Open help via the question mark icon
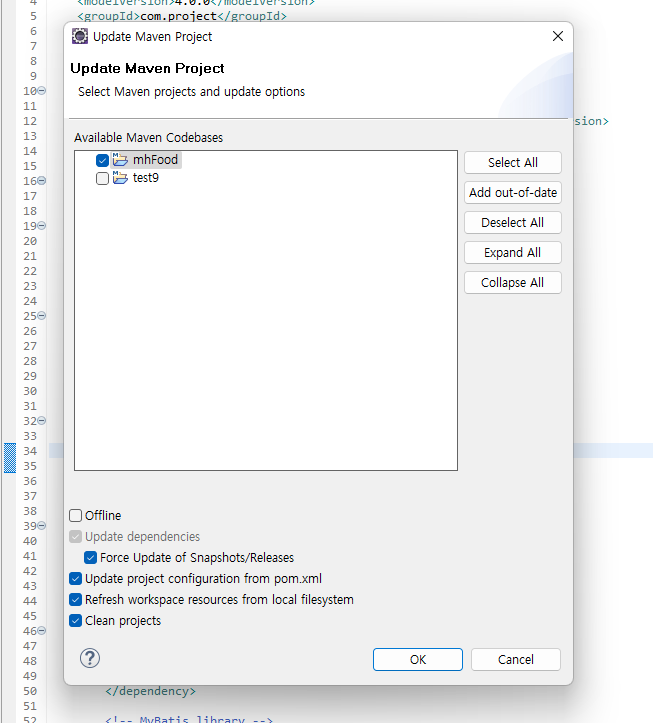This screenshot has height=723, width=653. click(90, 658)
